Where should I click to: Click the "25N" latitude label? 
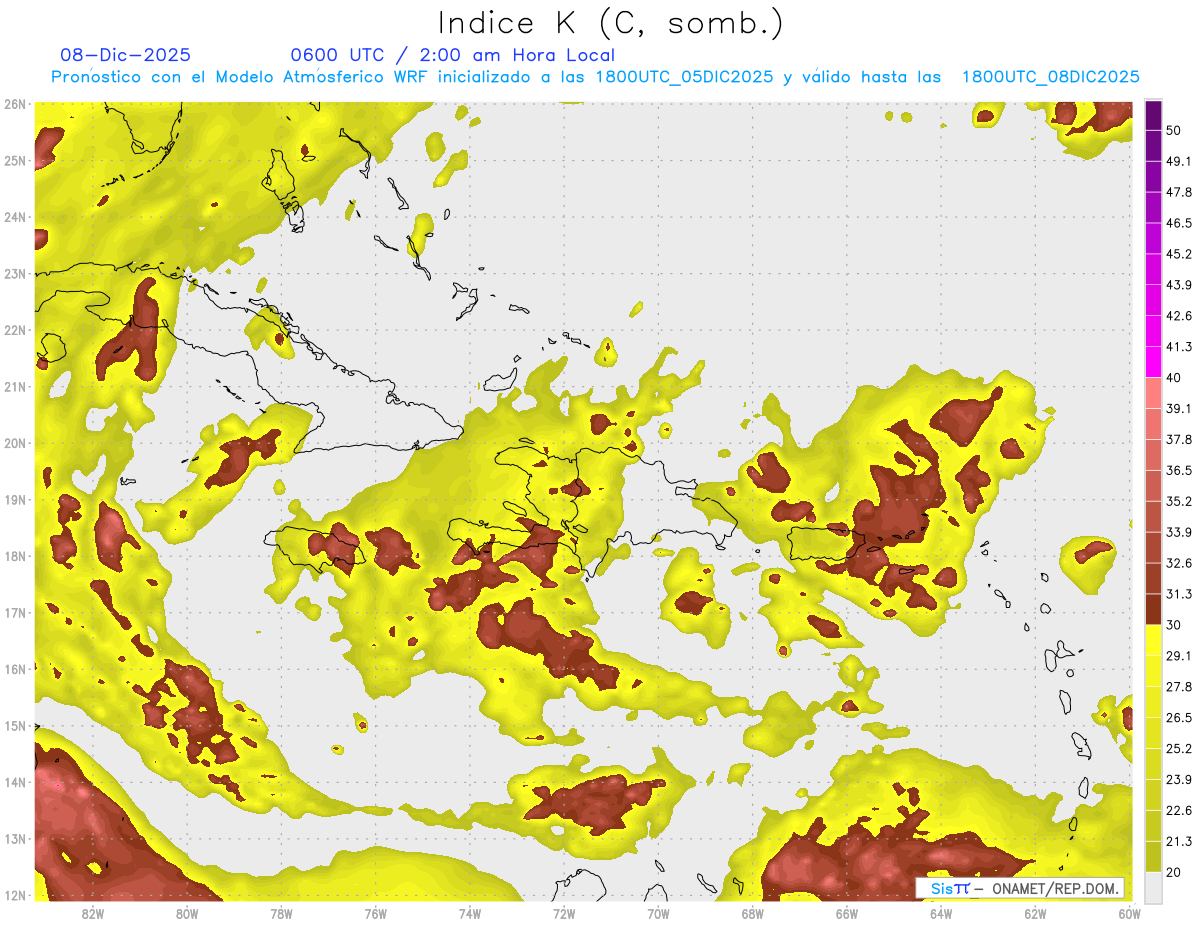click(x=15, y=161)
